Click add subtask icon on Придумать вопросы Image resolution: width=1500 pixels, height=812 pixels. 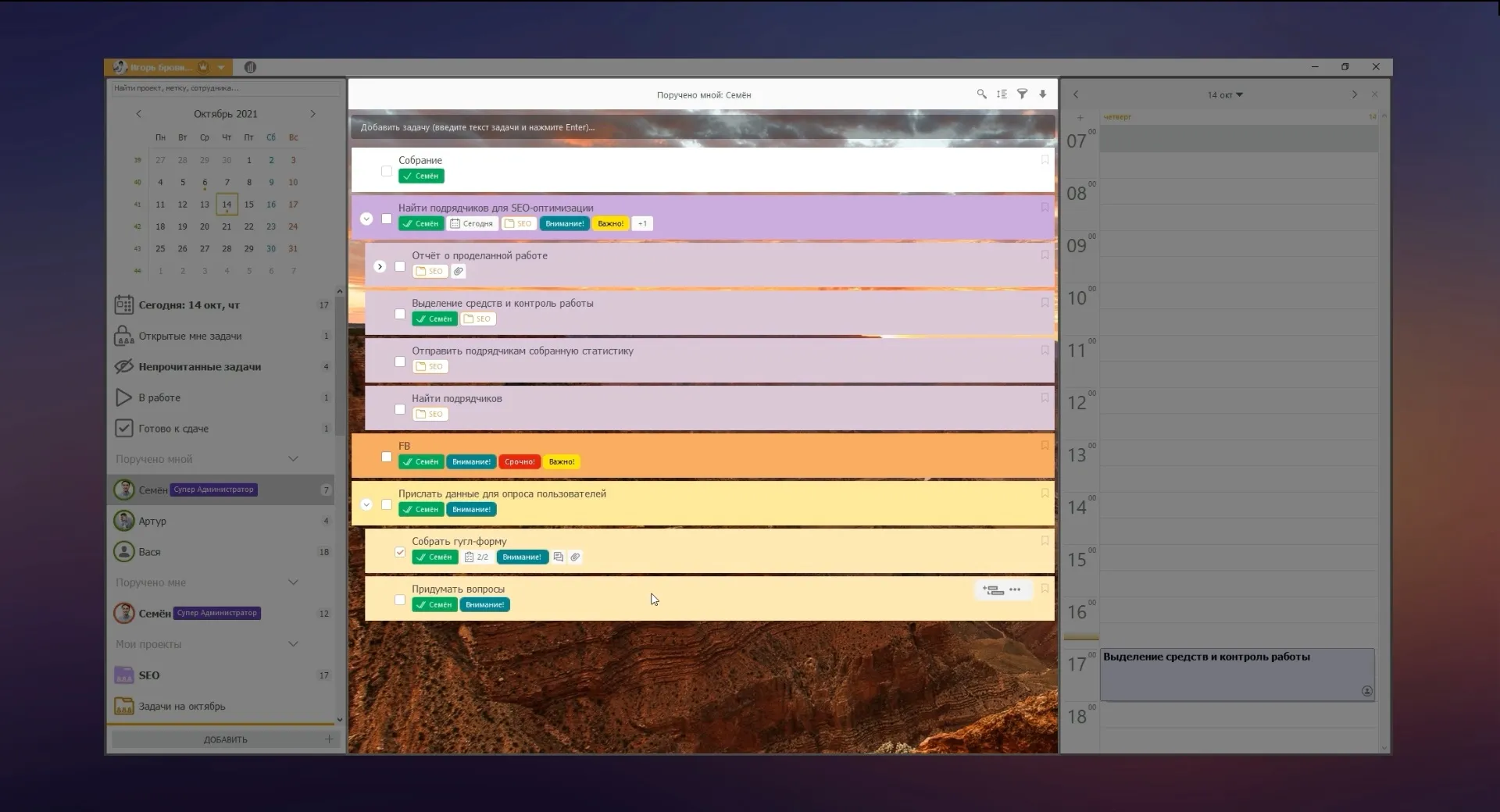tap(993, 590)
